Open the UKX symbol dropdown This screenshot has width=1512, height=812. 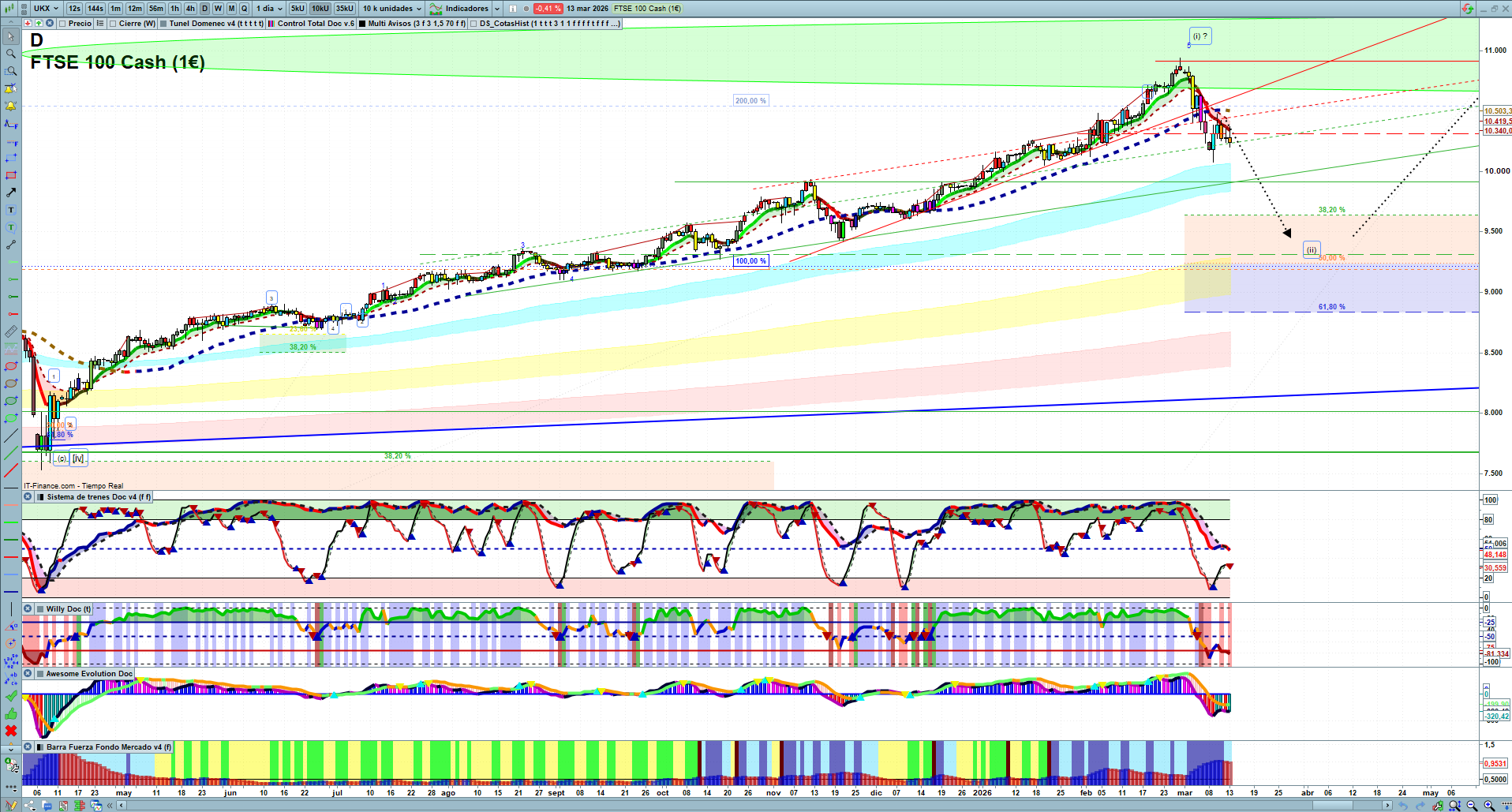[46, 9]
